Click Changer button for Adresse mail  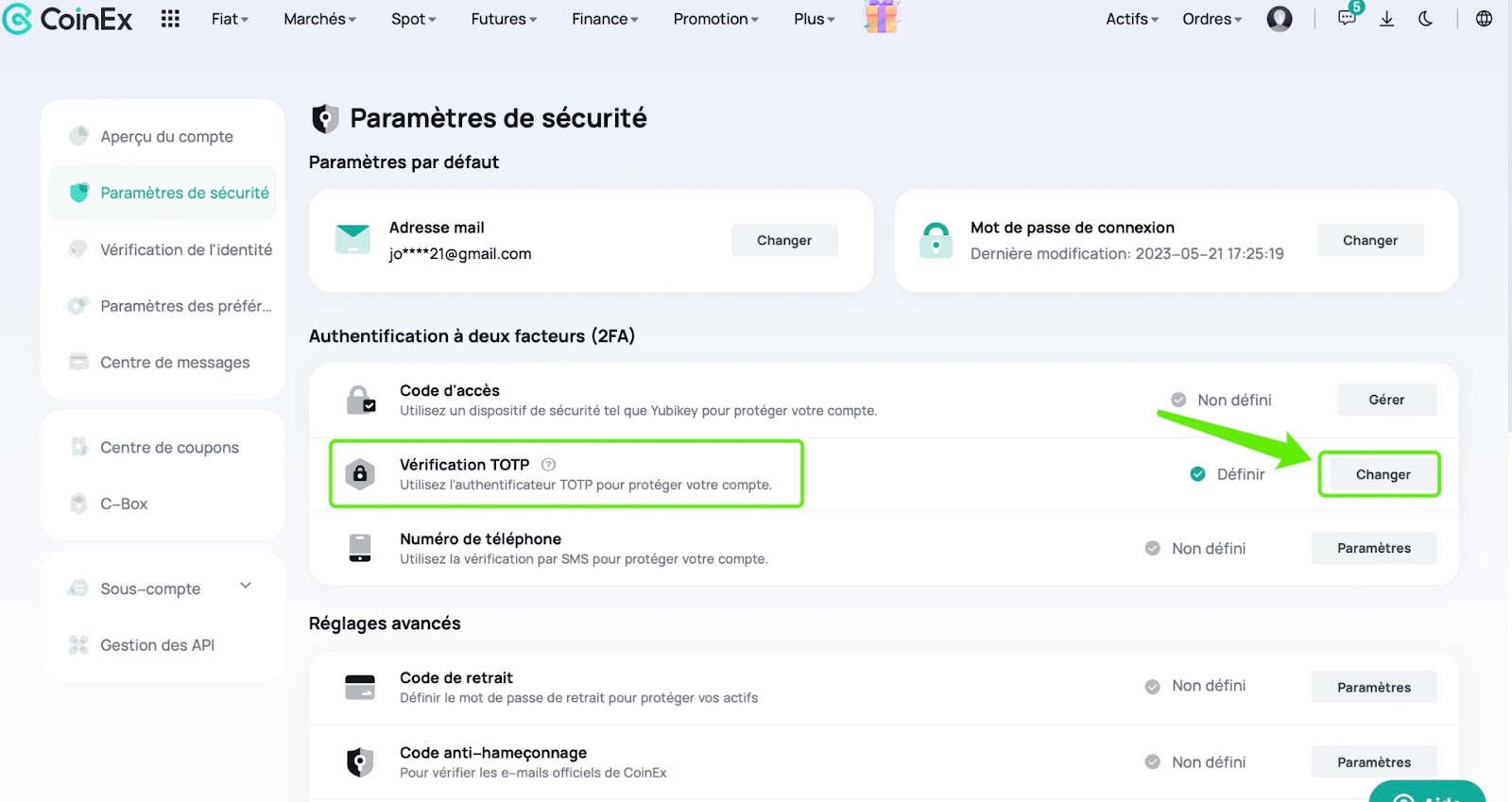784,240
